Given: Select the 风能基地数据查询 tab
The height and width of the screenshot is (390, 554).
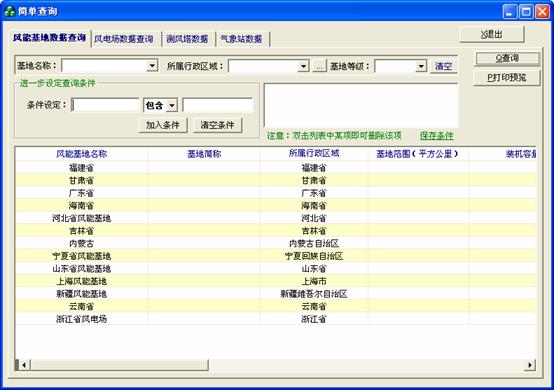Looking at the screenshot, I should [49, 37].
